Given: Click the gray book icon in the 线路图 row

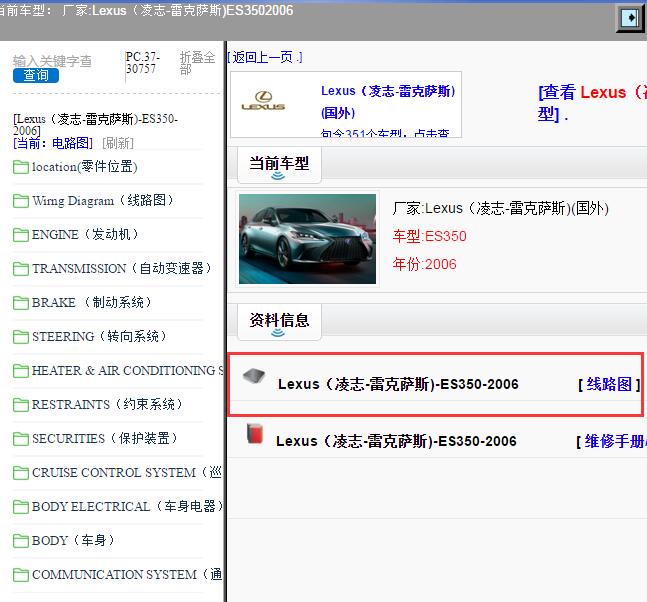Looking at the screenshot, I should [x=254, y=376].
